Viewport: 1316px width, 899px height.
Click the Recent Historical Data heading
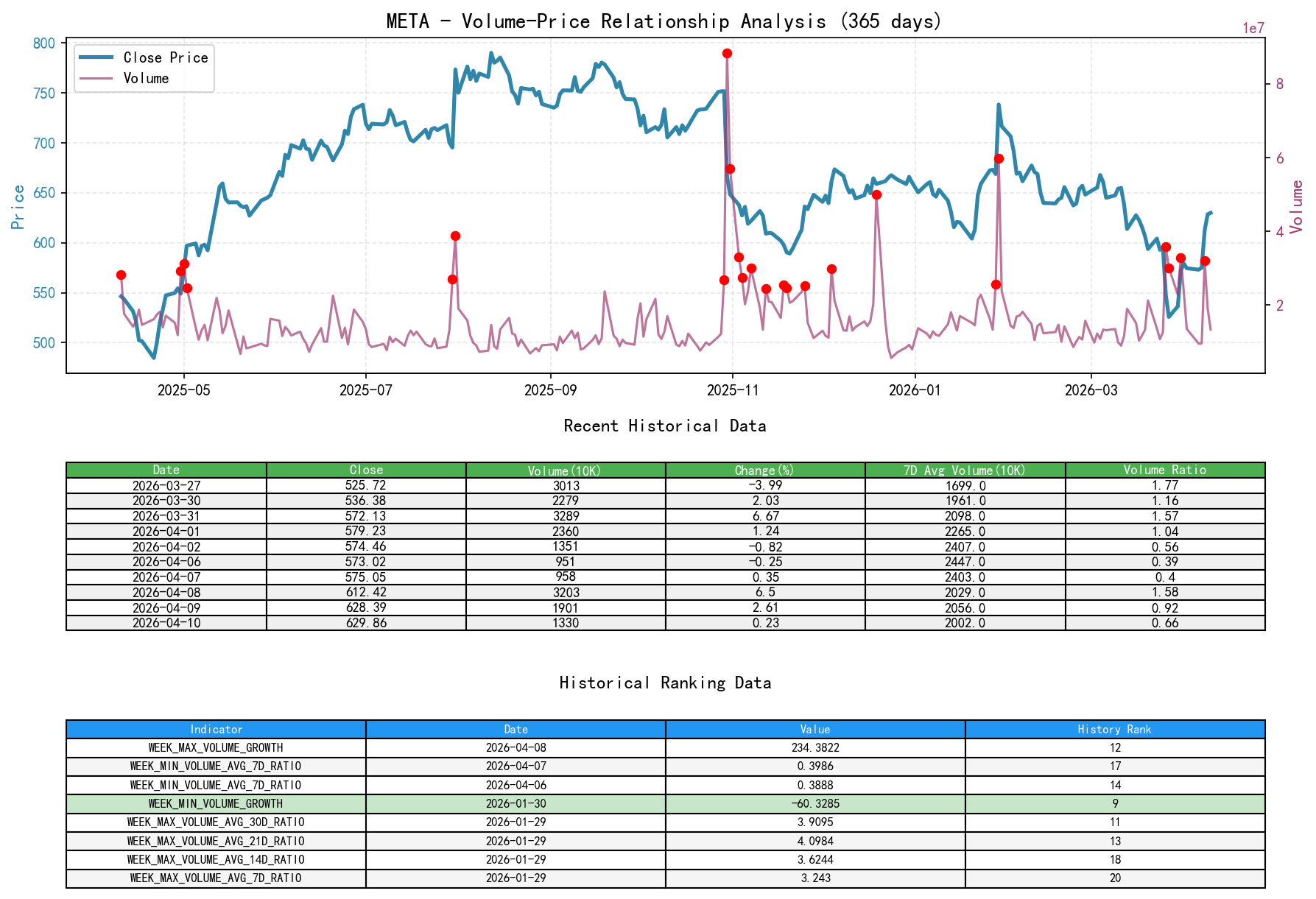tap(664, 426)
